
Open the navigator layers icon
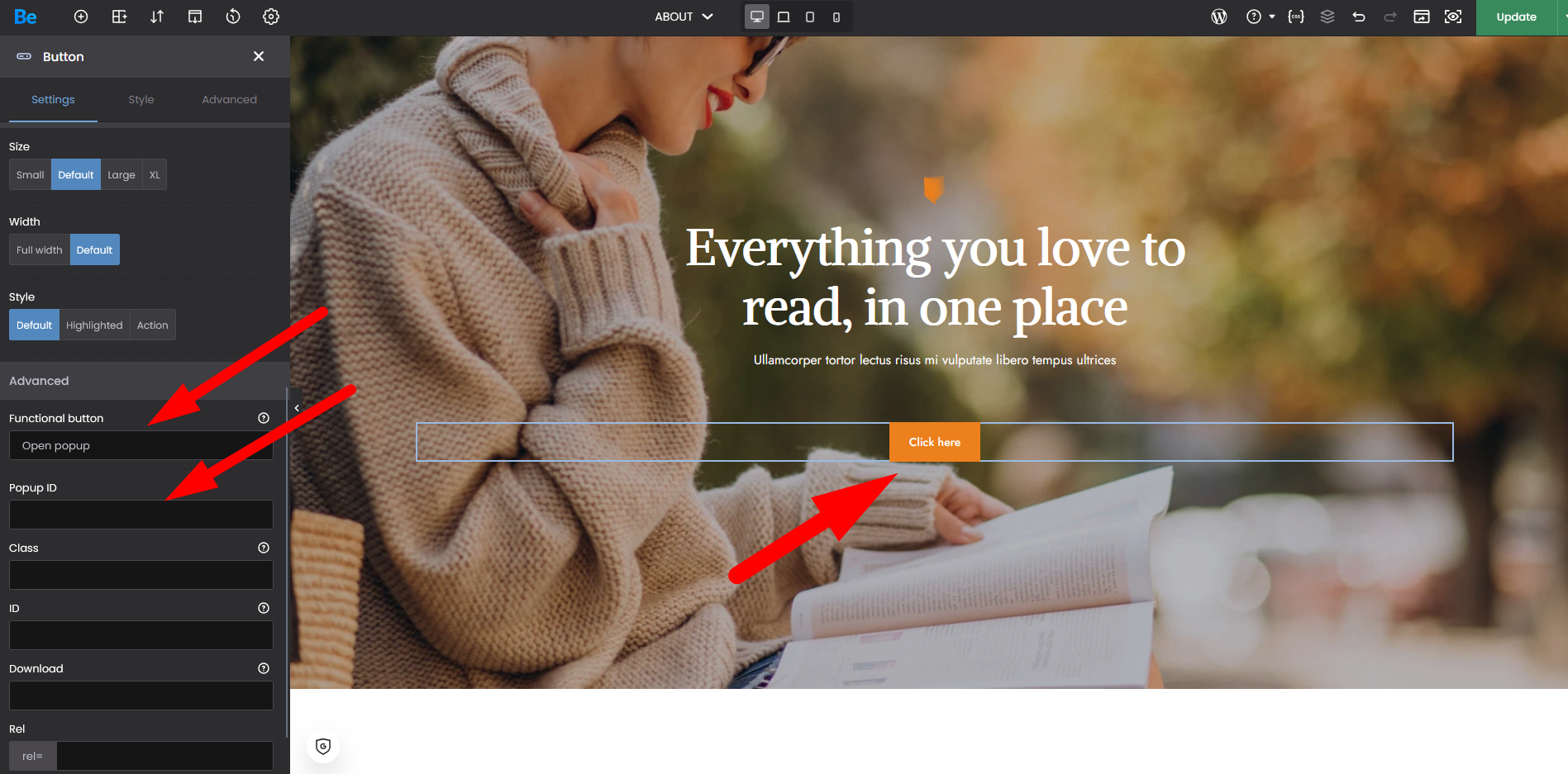pos(1327,17)
